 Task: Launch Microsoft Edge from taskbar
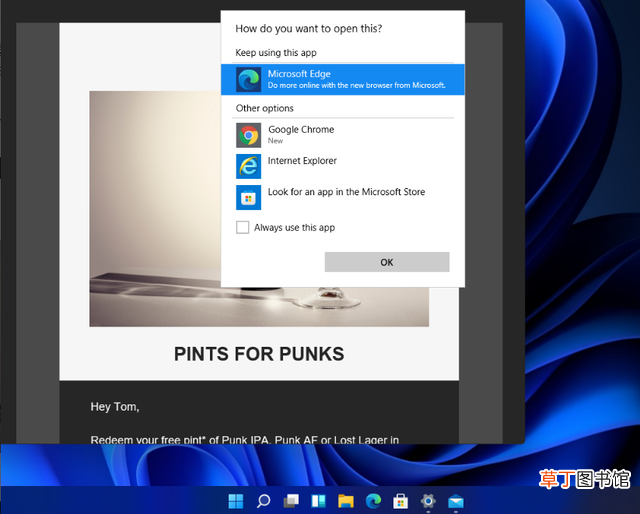point(373,501)
